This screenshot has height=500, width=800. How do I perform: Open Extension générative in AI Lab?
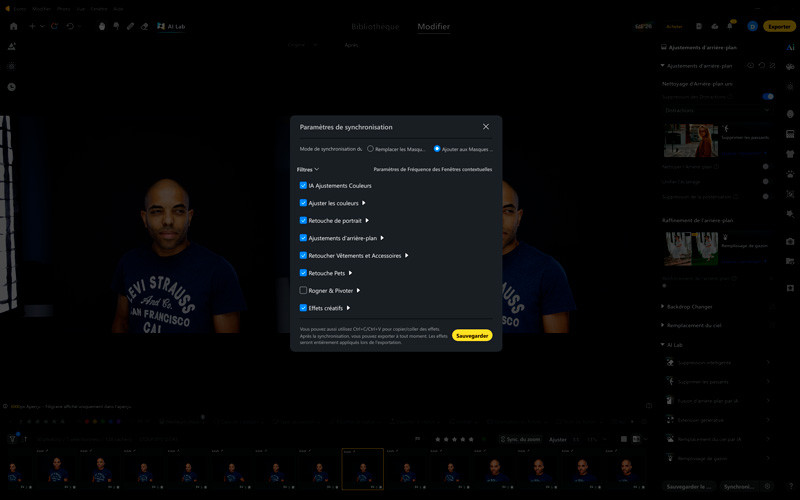(x=719, y=420)
